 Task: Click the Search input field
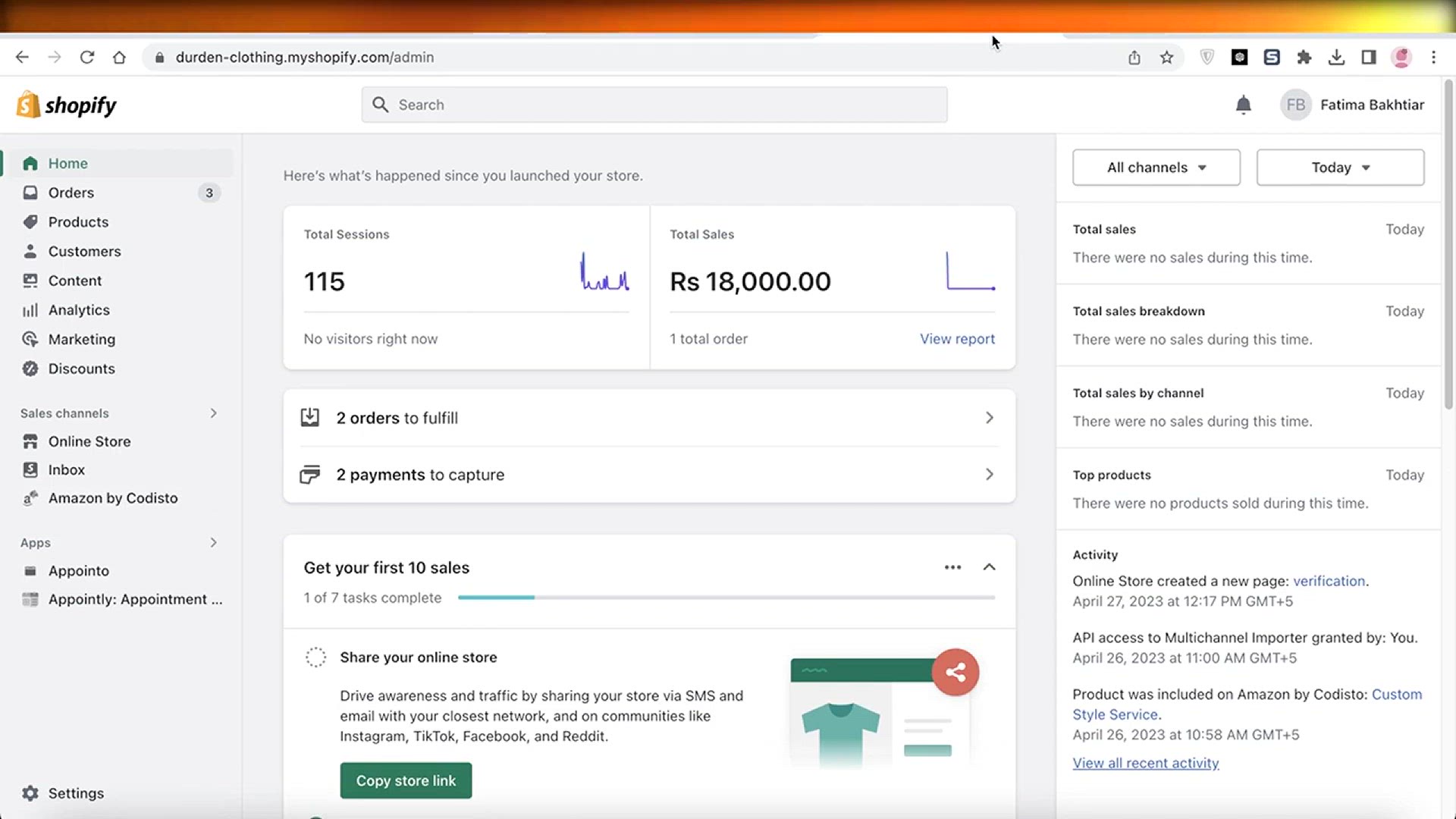click(x=654, y=105)
